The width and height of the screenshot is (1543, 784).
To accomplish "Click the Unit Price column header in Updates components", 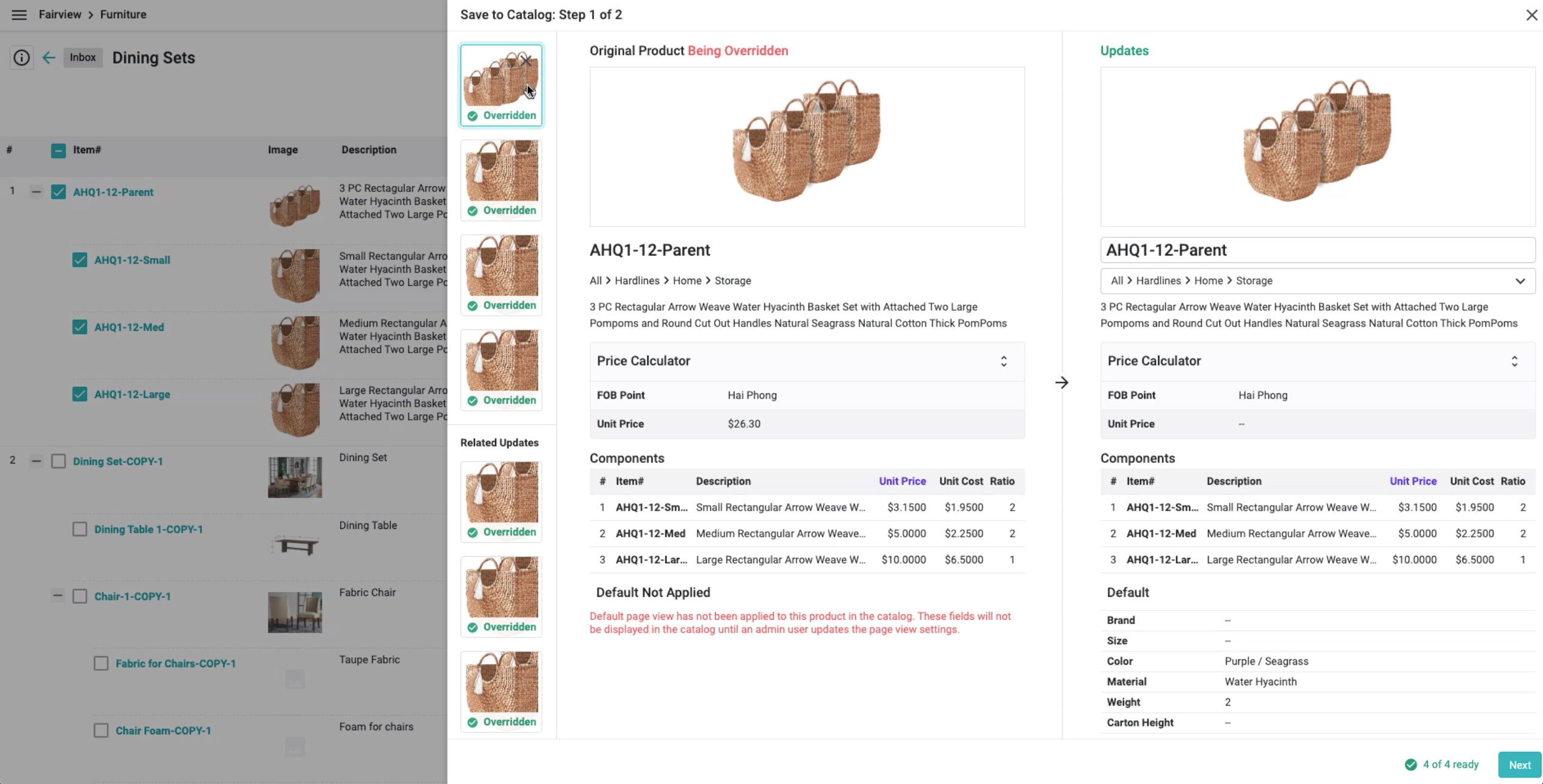I will (1413, 481).
